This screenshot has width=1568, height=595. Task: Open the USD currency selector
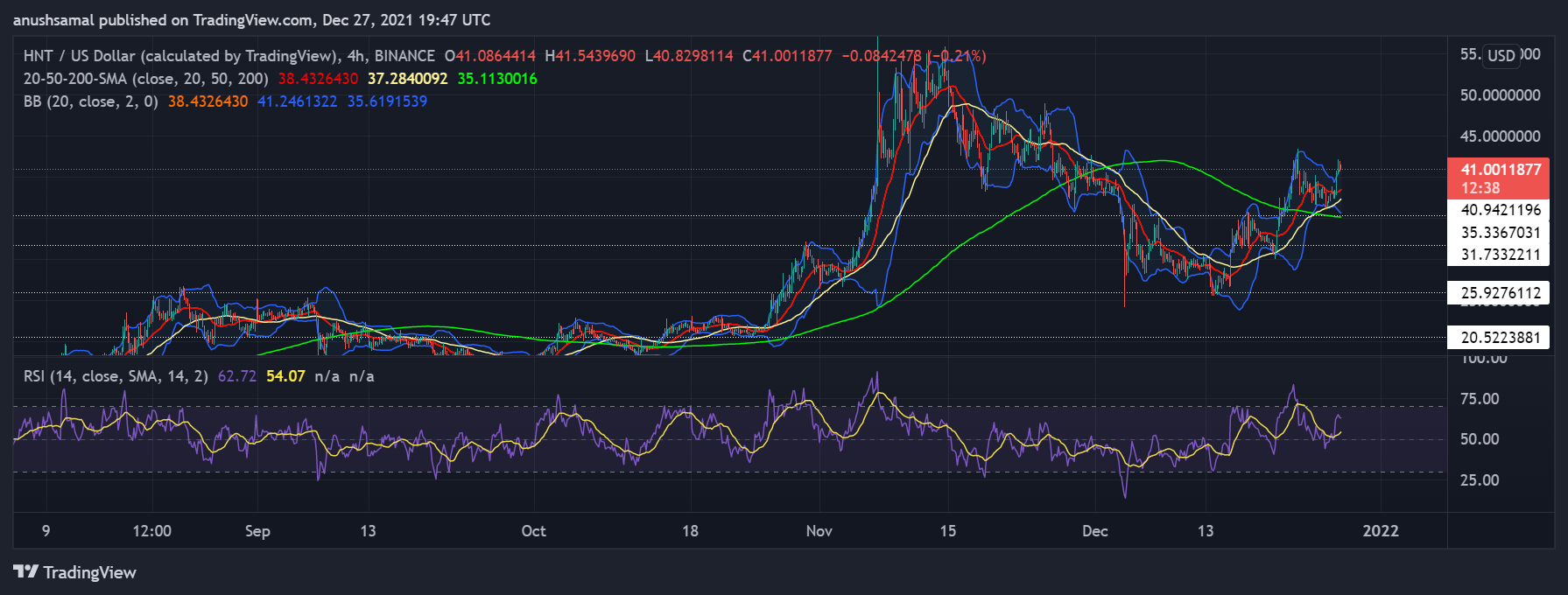pyautogui.click(x=1501, y=55)
